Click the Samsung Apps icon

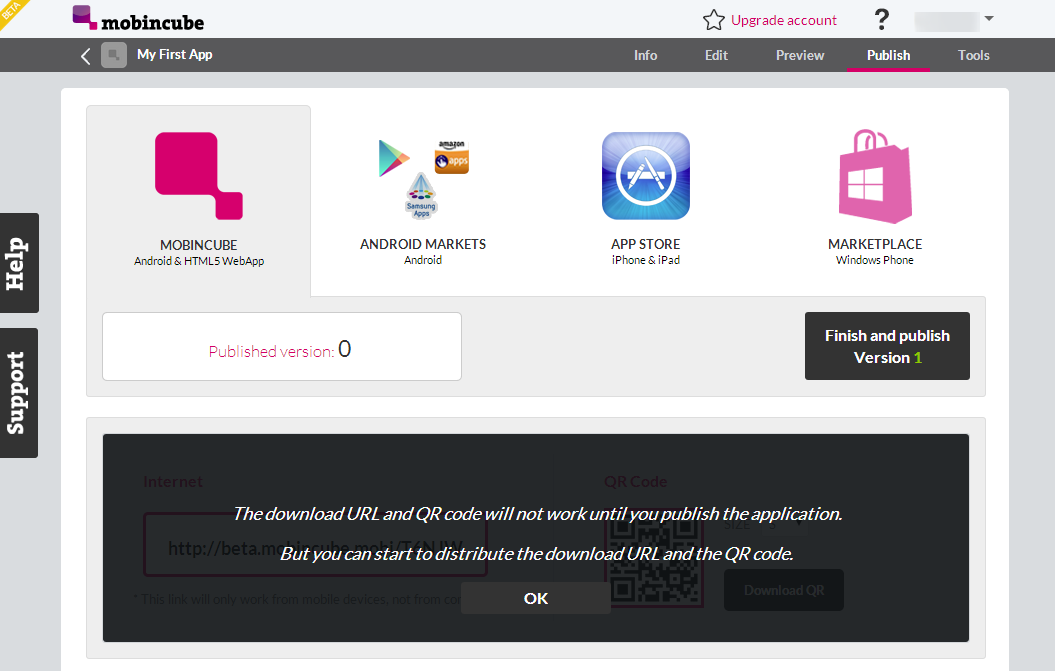(x=421, y=196)
